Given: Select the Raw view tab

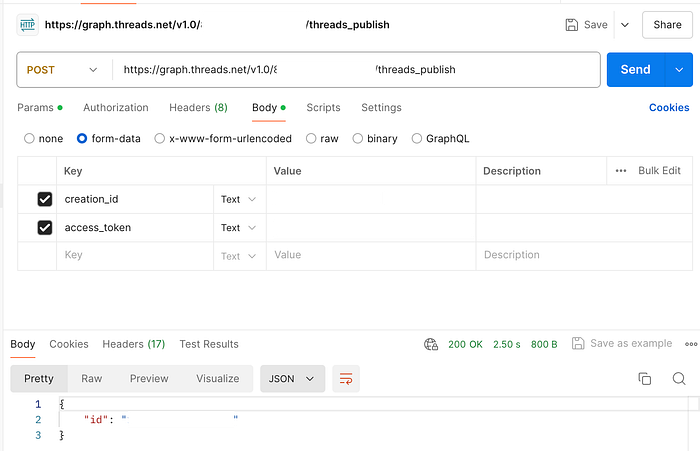Looking at the screenshot, I should click(92, 379).
